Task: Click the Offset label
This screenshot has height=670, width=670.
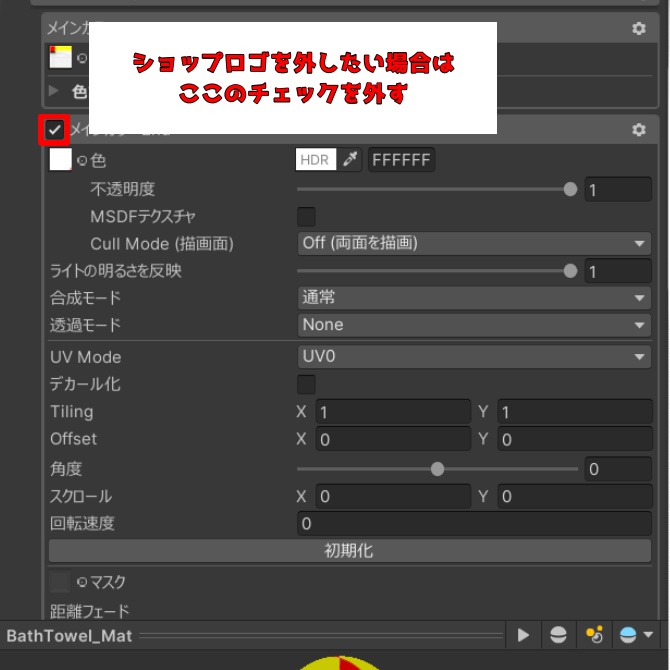Action: pos(73,439)
